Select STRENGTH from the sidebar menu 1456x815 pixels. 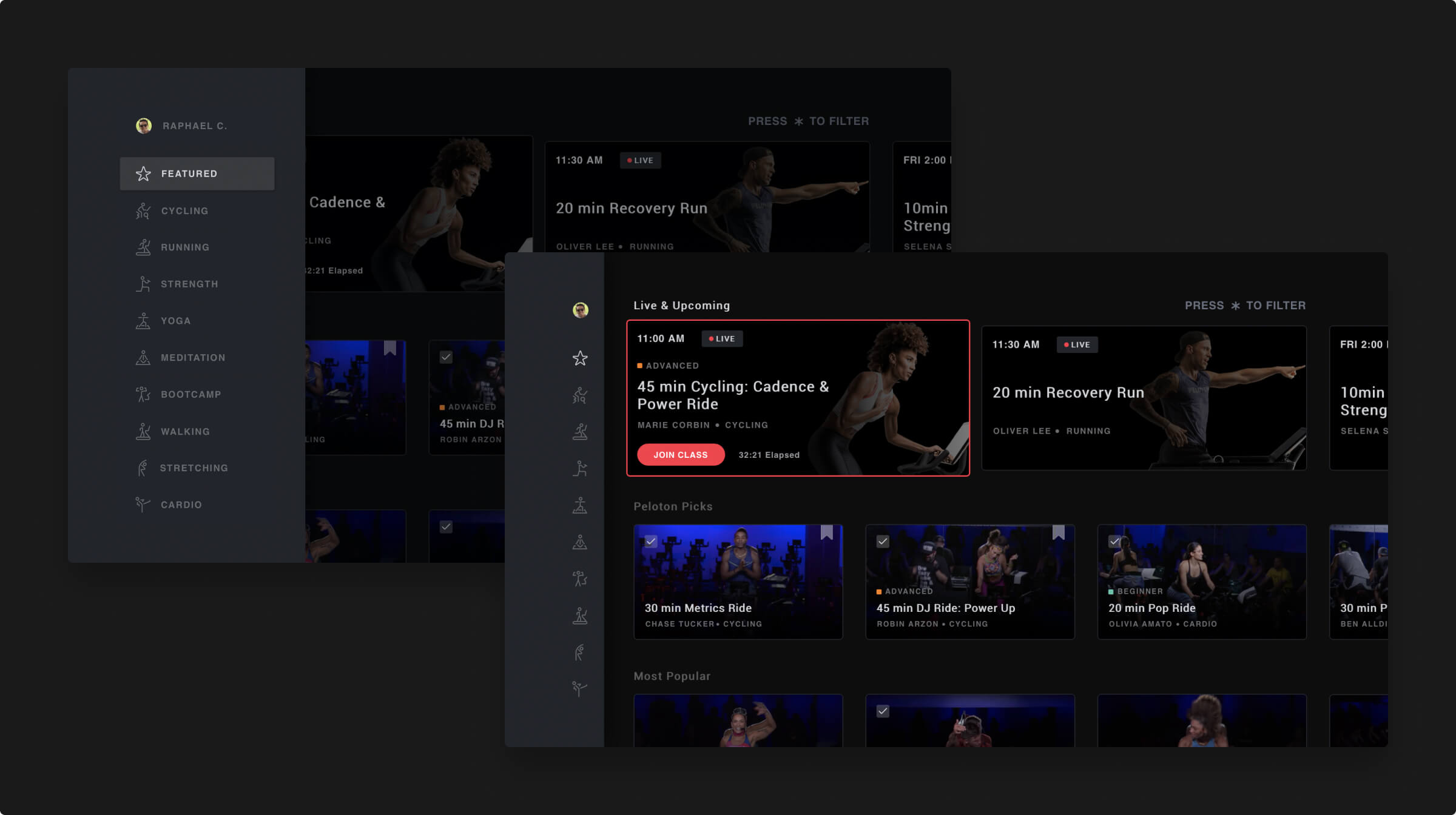(x=189, y=283)
